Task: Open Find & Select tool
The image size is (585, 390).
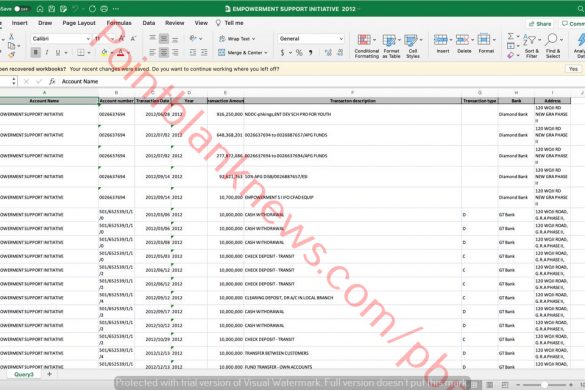Action: pos(553,46)
